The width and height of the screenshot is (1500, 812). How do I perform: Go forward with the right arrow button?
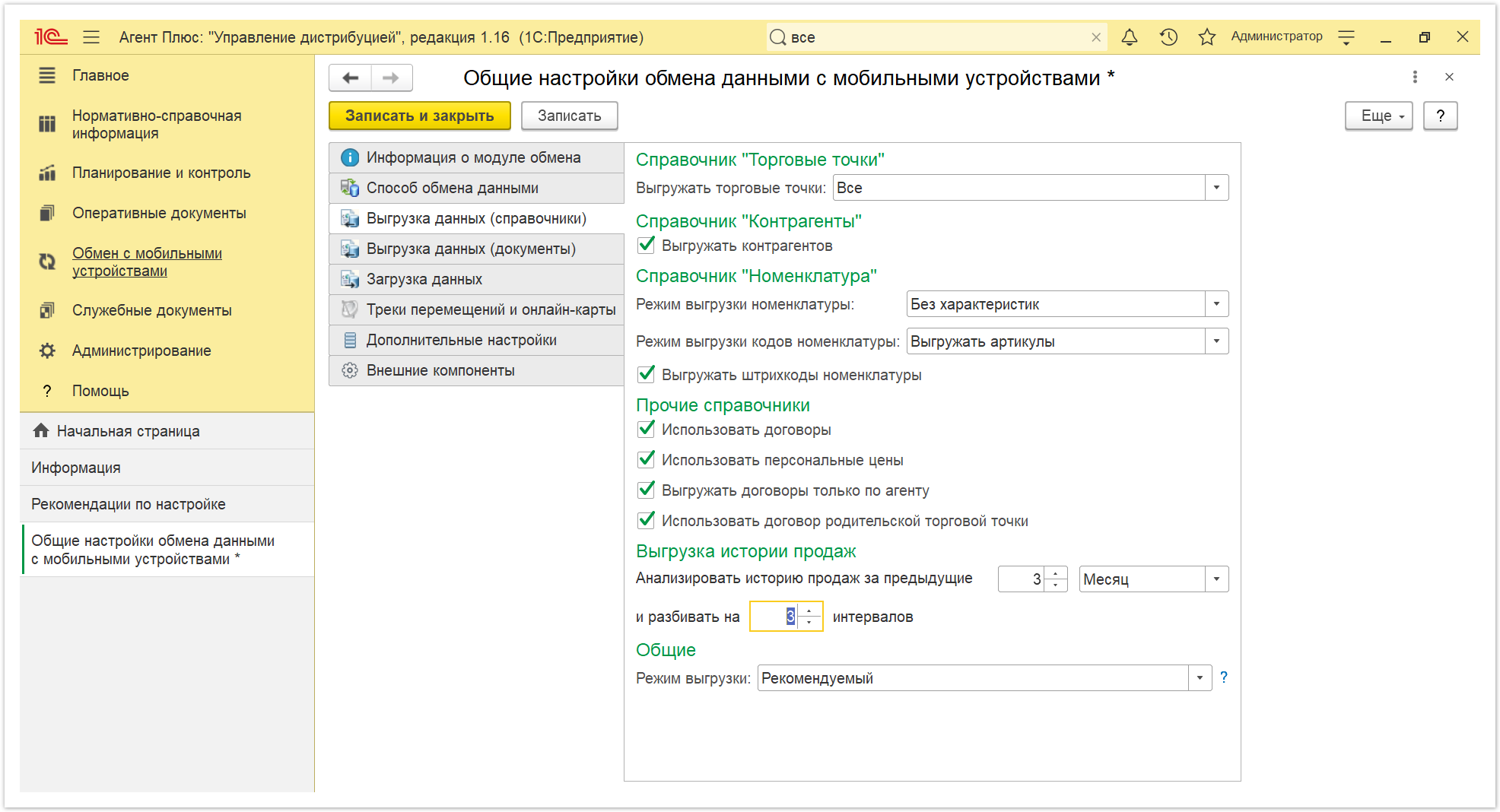[x=391, y=78]
